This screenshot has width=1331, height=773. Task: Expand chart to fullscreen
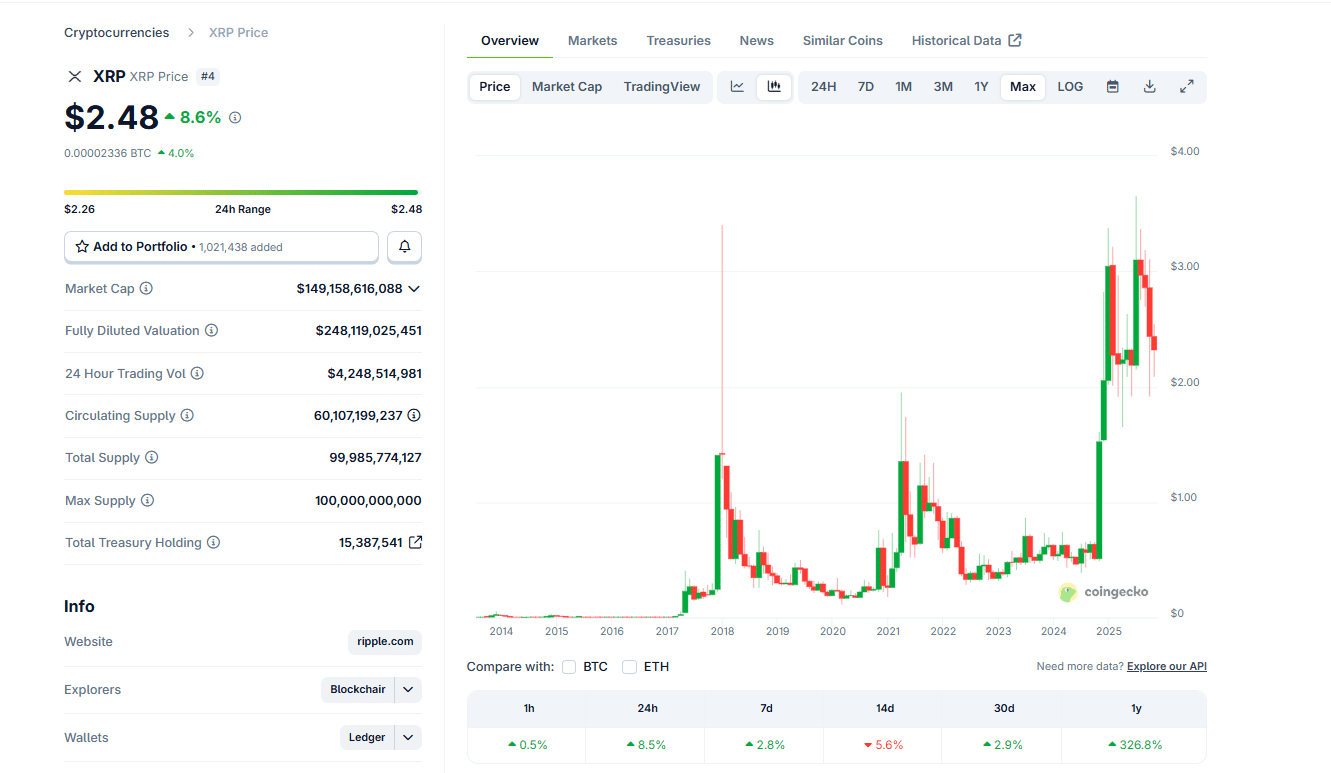tap(1187, 87)
